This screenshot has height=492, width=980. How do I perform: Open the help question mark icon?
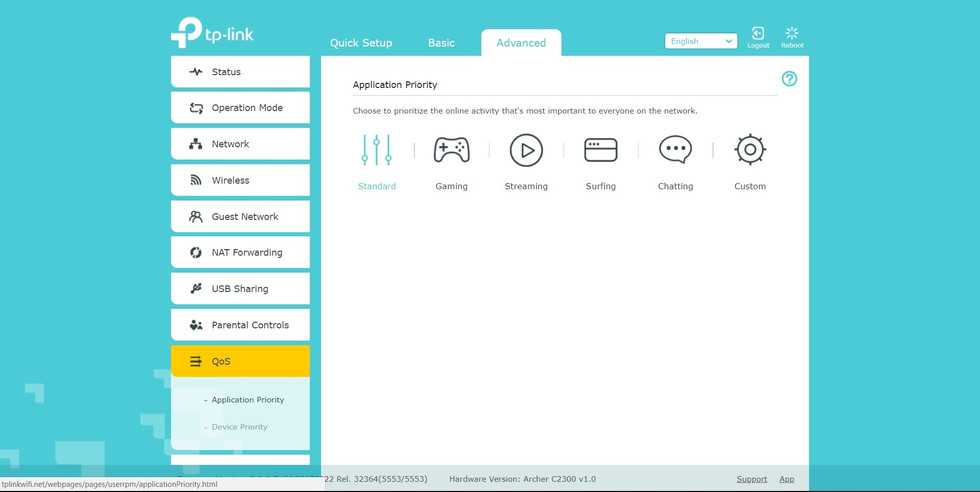point(789,79)
